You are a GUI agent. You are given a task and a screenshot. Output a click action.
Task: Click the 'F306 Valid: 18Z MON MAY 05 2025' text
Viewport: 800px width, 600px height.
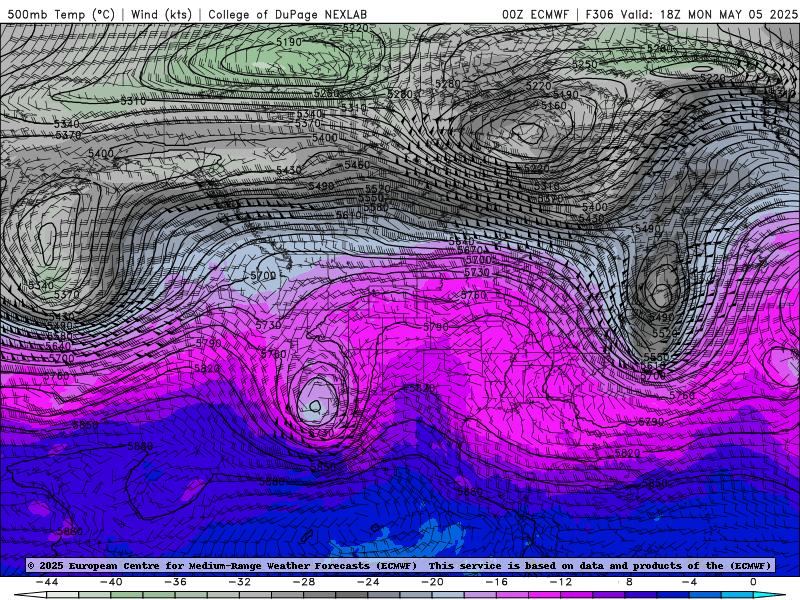click(x=691, y=14)
